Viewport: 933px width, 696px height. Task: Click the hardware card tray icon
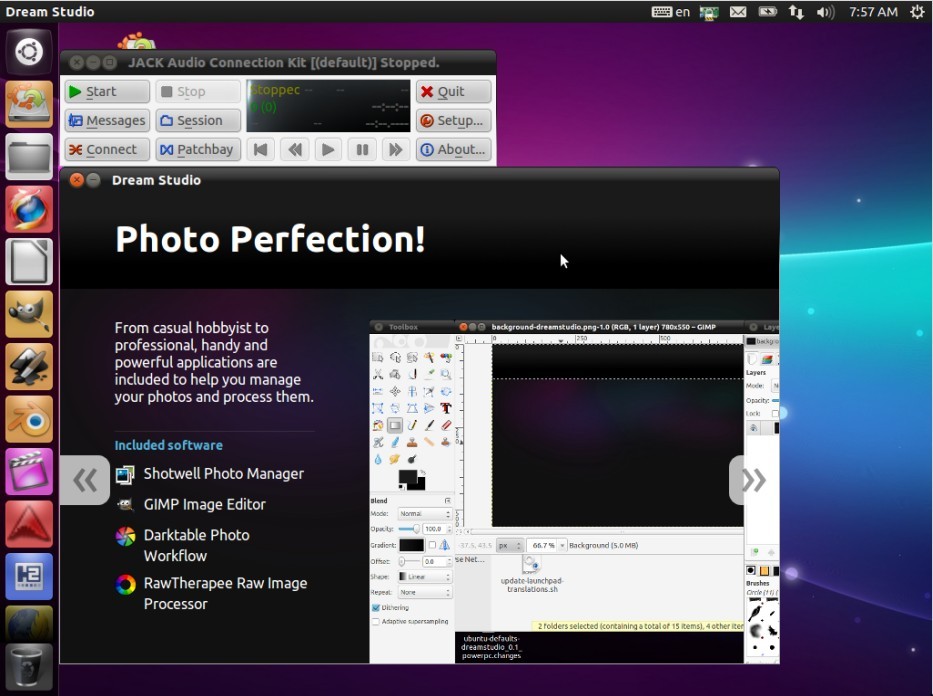[709, 12]
